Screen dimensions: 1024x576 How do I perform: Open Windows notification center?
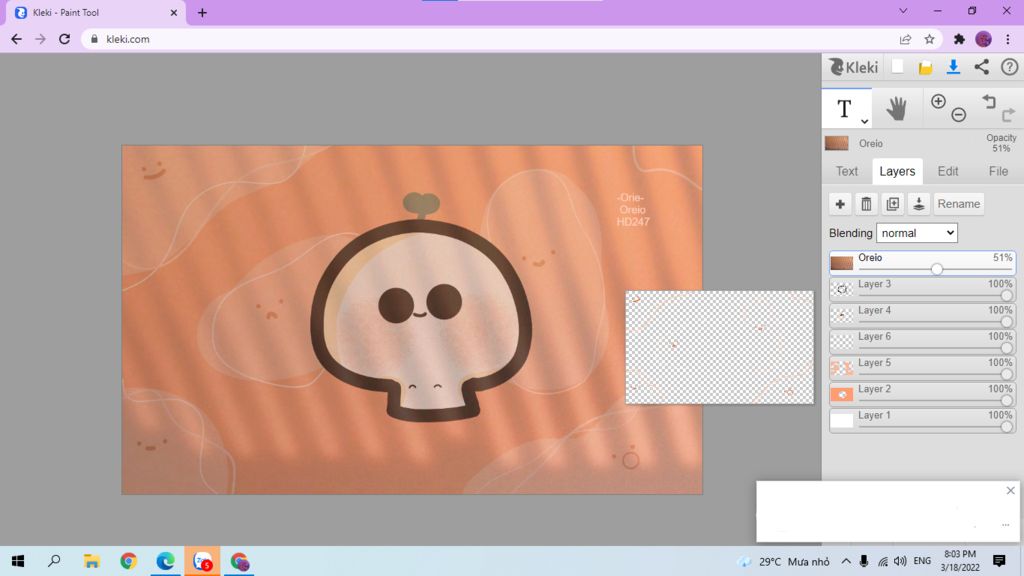999,560
